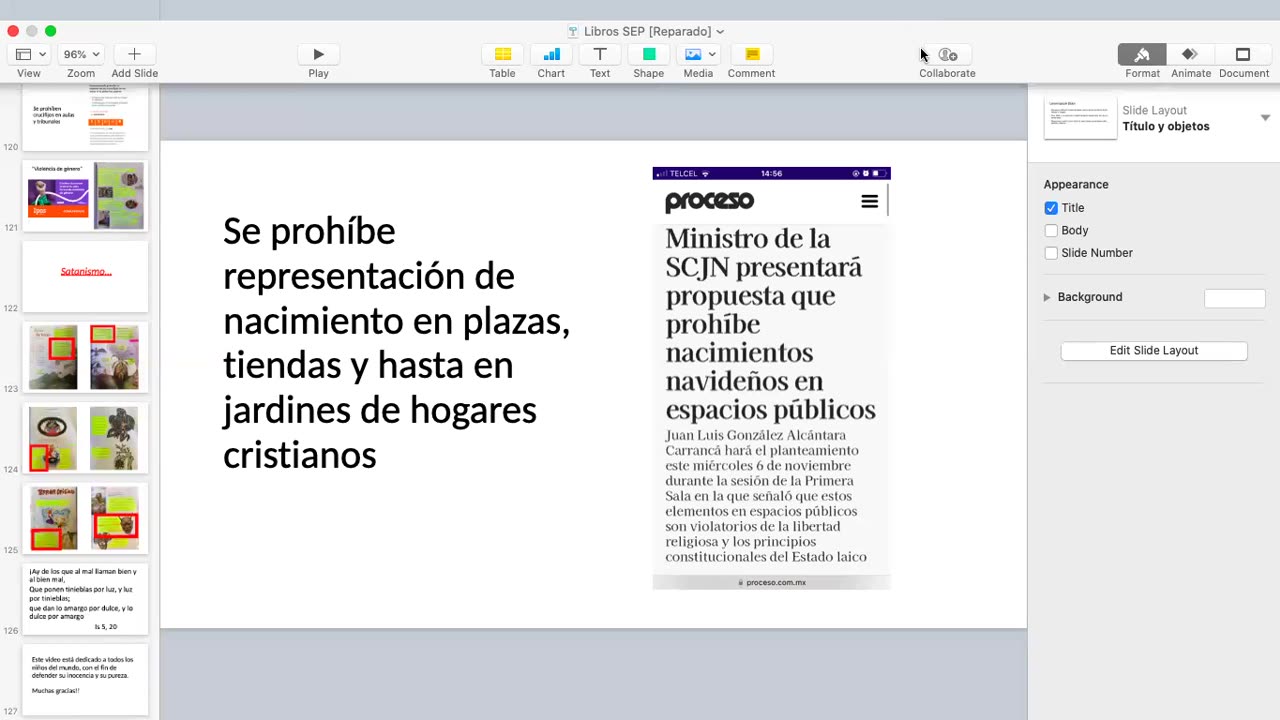Open the Background color well
The width and height of the screenshot is (1280, 720).
[1235, 297]
